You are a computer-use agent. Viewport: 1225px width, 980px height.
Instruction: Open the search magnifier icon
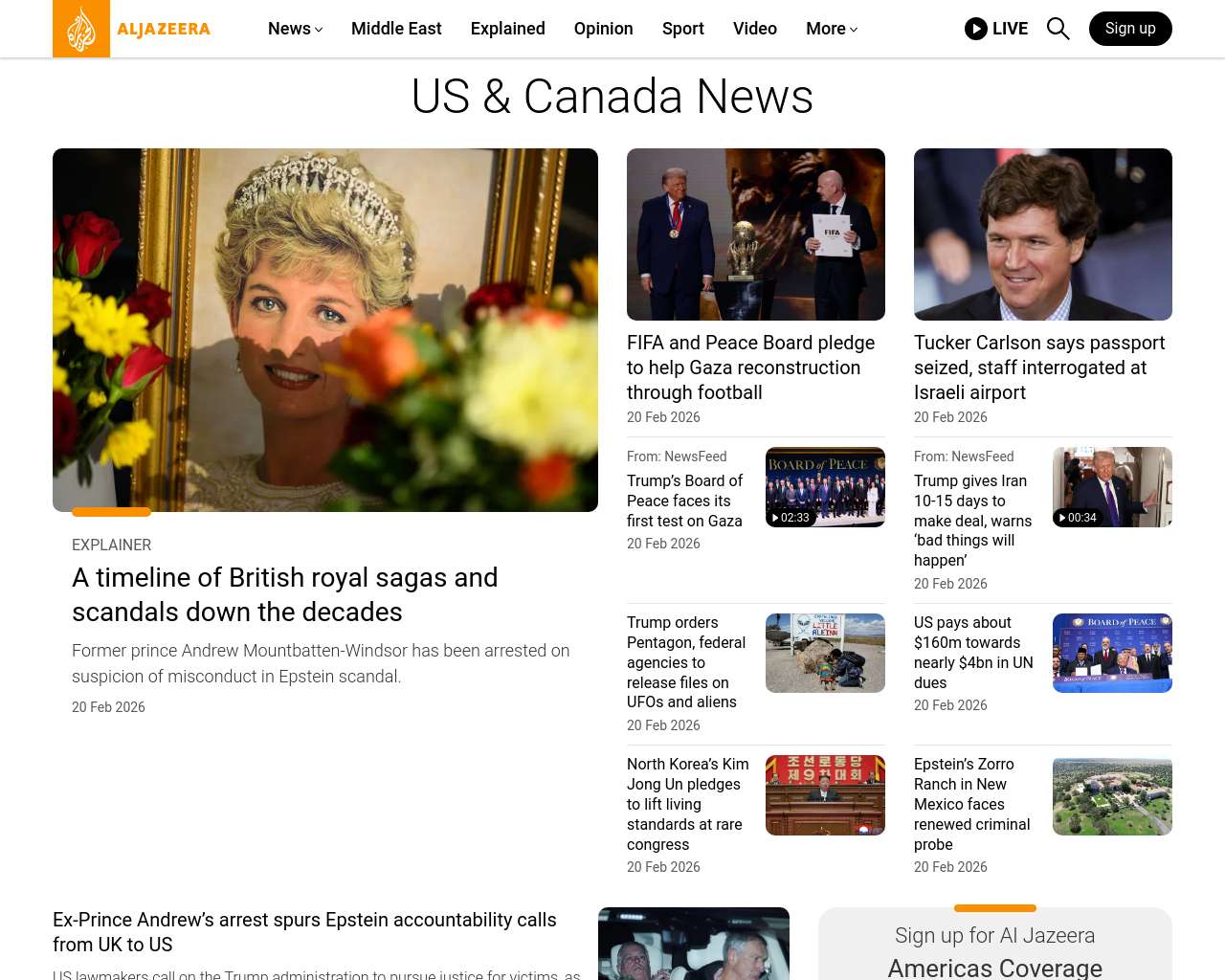point(1058,29)
